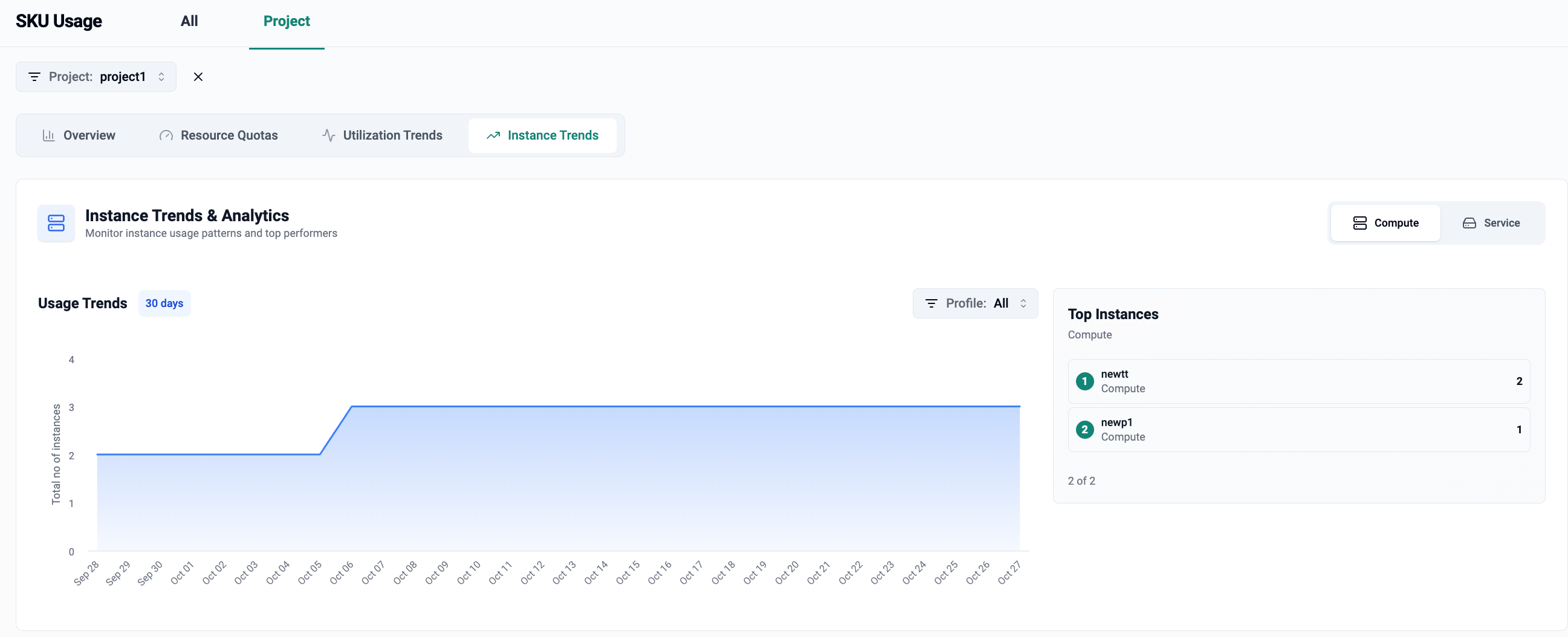The height and width of the screenshot is (637, 1568).
Task: Select the Project tab
Action: click(x=286, y=21)
